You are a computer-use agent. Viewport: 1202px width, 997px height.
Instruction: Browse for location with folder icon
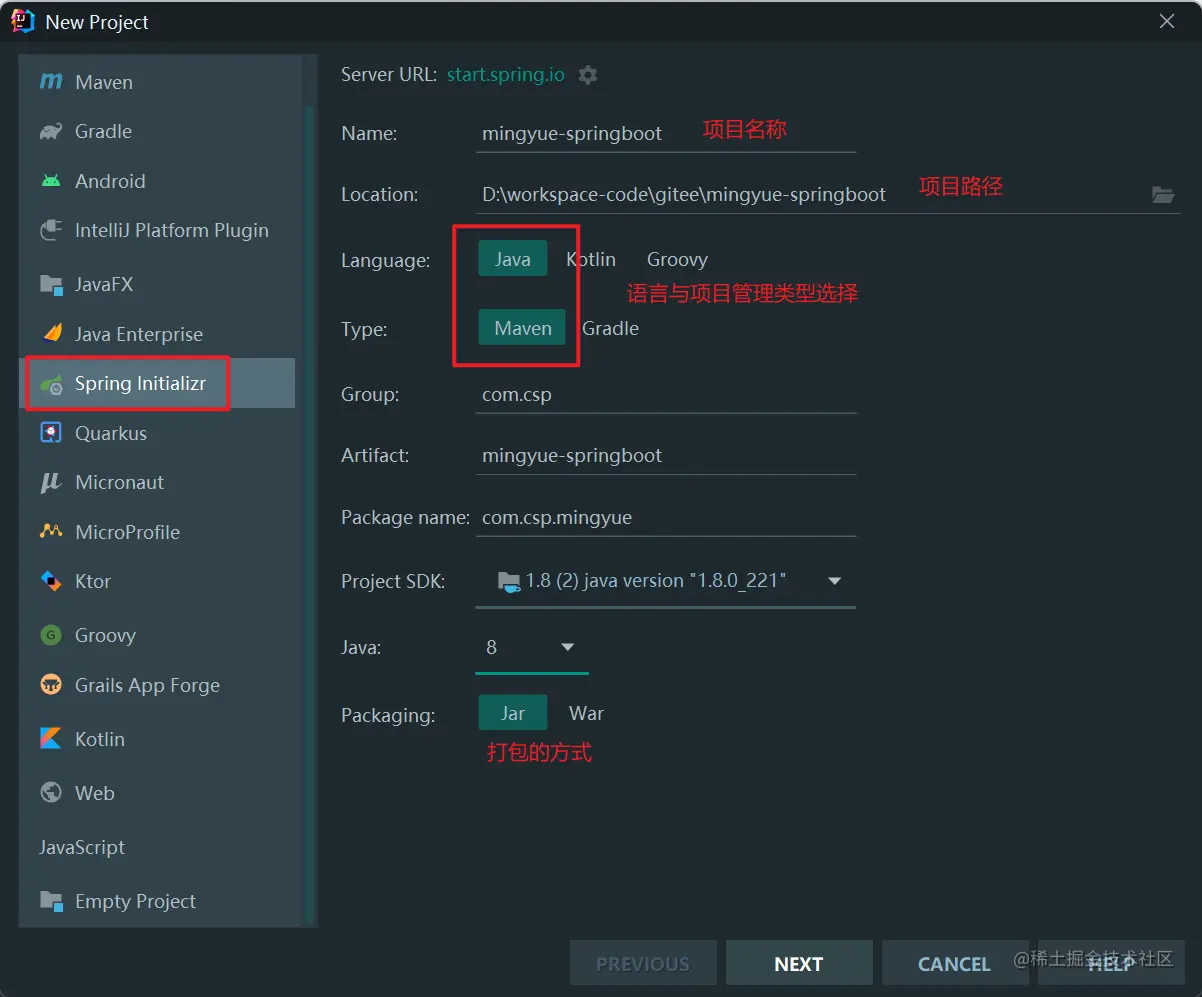click(x=1163, y=195)
